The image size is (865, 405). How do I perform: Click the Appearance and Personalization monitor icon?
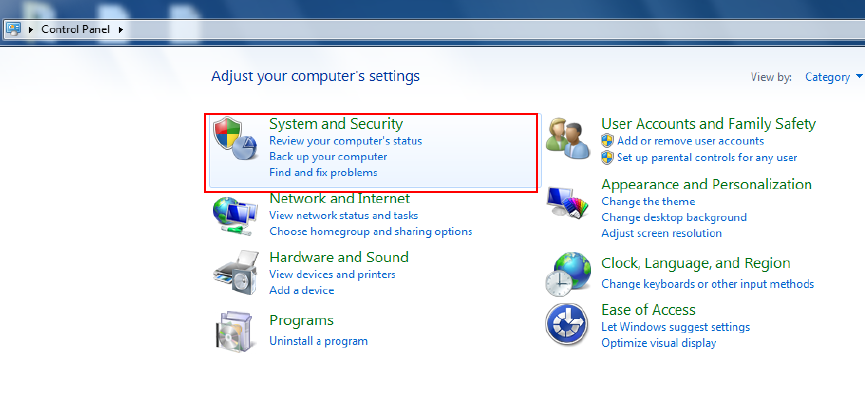(x=567, y=204)
